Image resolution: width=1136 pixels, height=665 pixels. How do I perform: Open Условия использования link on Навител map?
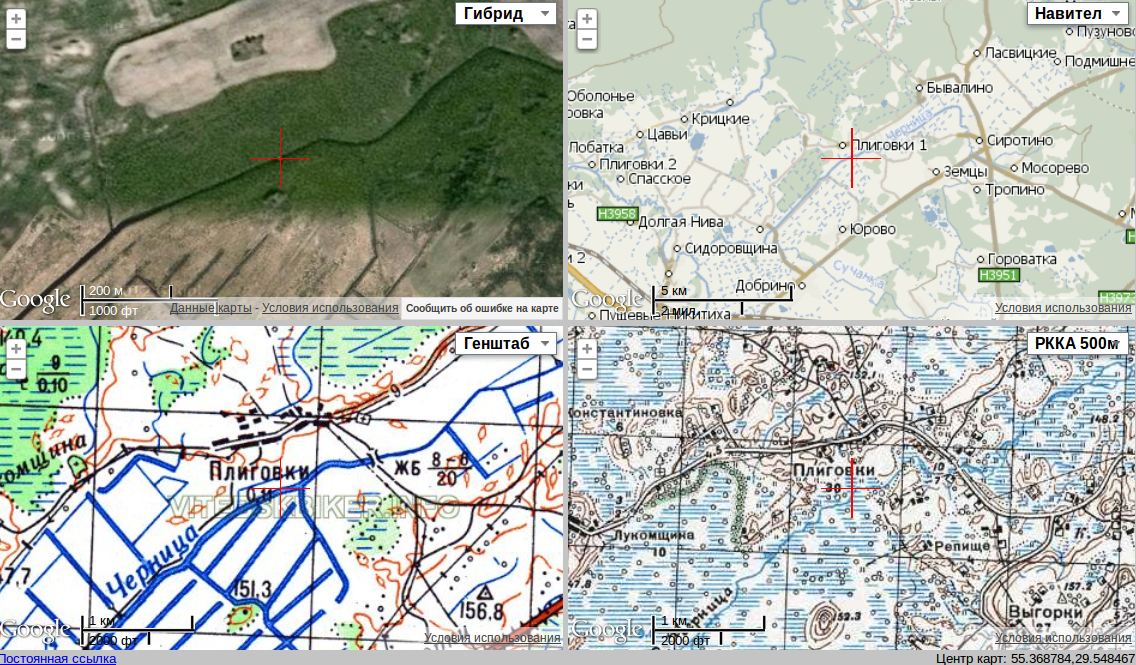coord(1062,308)
